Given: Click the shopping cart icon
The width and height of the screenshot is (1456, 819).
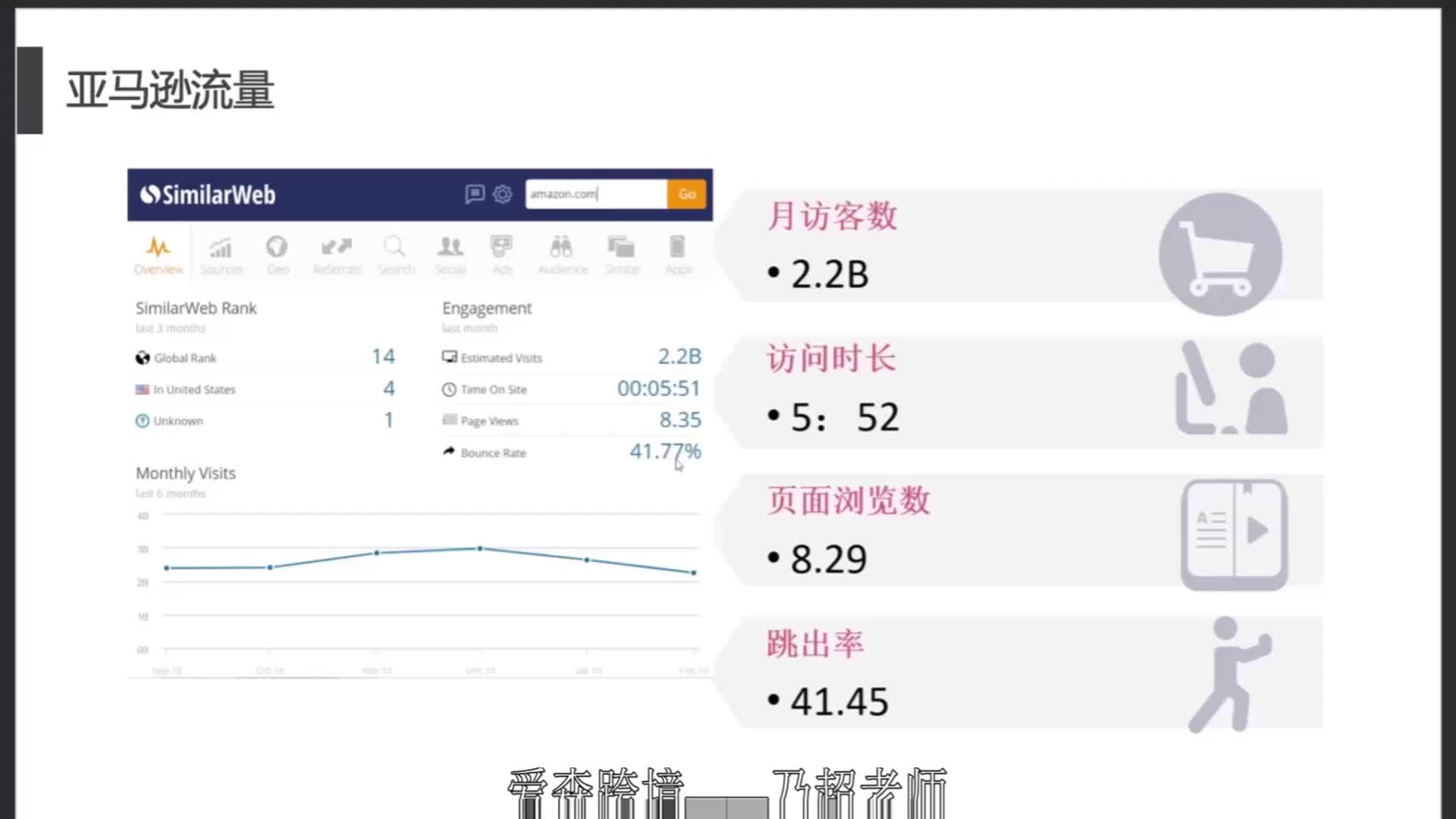Looking at the screenshot, I should point(1220,255).
